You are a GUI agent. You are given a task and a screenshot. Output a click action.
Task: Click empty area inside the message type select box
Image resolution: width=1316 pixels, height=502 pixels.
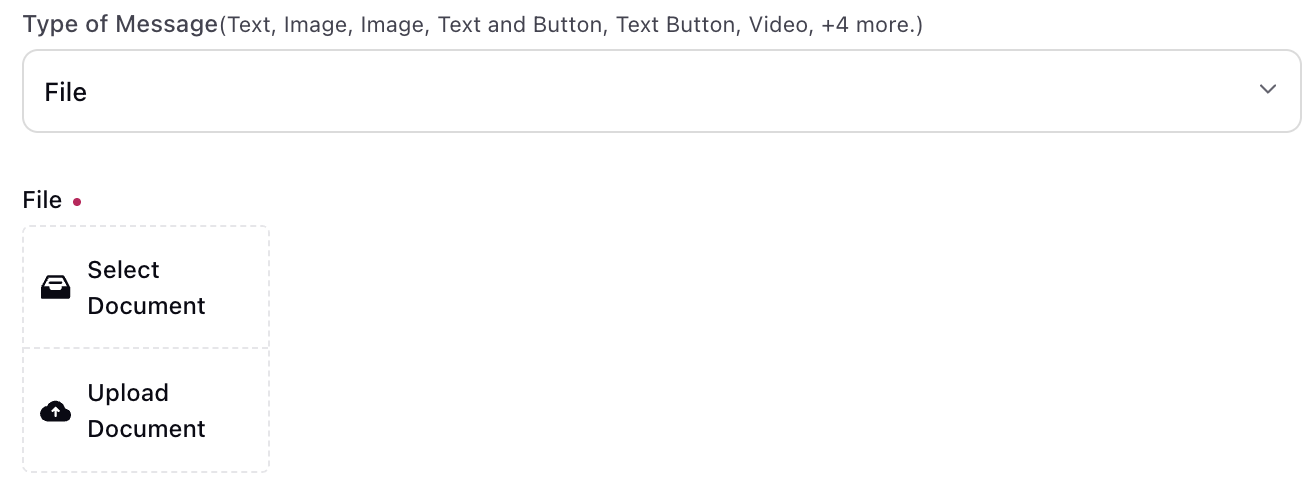660,91
